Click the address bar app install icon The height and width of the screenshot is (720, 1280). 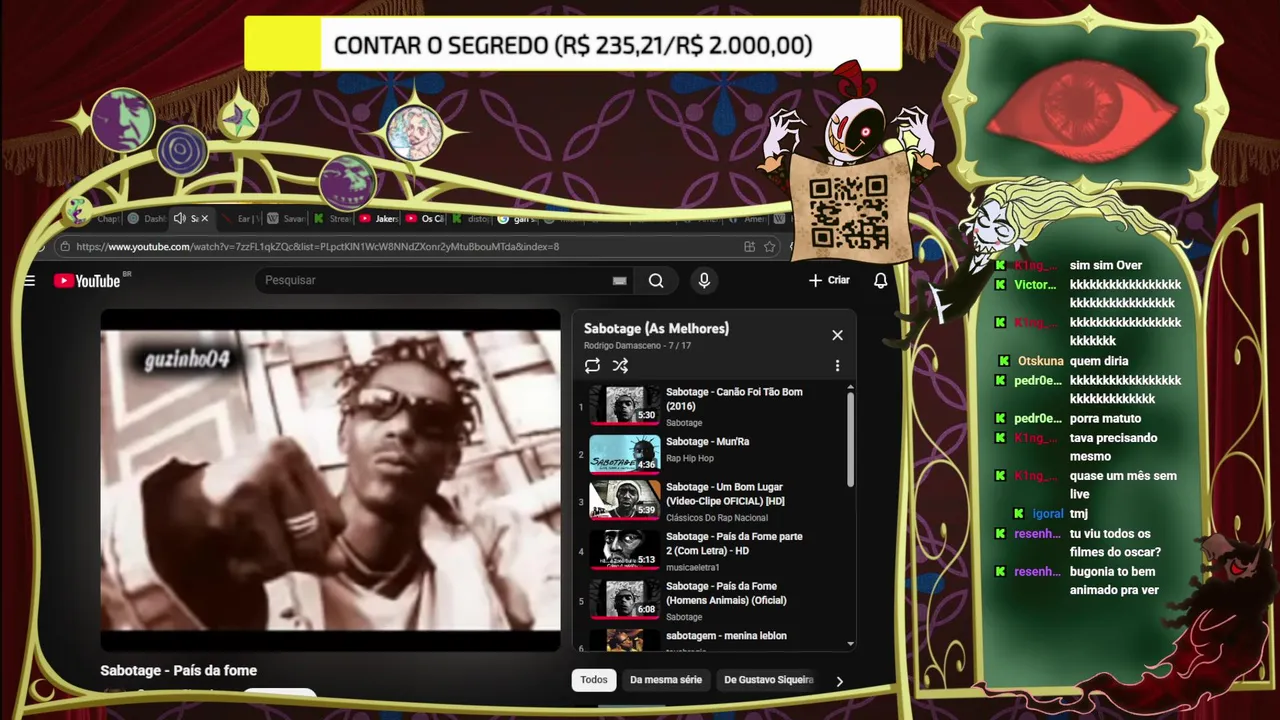[x=749, y=246]
